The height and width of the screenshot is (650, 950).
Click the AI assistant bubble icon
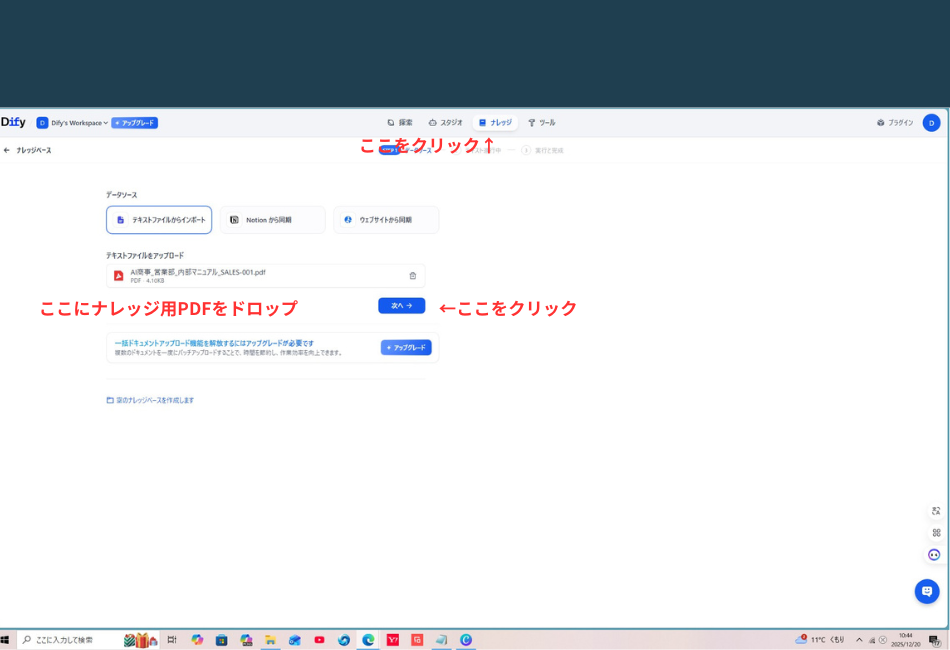(x=933, y=555)
